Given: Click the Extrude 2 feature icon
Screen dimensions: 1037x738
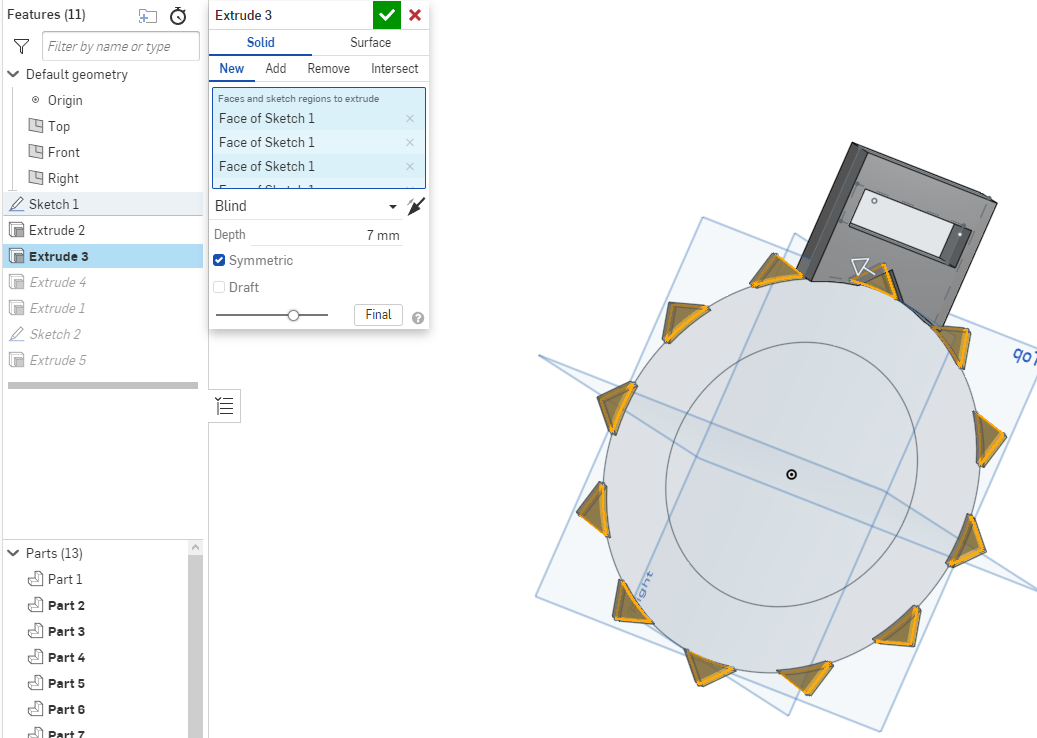Looking at the screenshot, I should pyautogui.click(x=17, y=230).
